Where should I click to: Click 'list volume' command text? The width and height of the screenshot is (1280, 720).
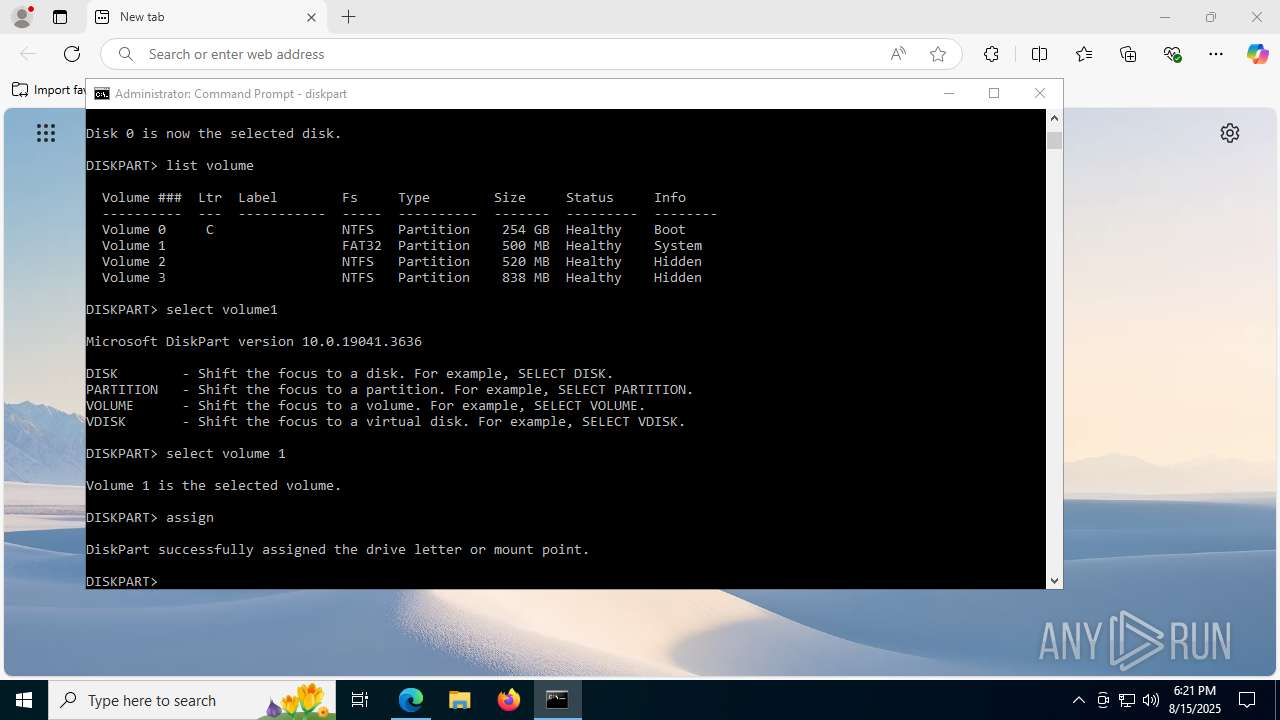tap(210, 165)
